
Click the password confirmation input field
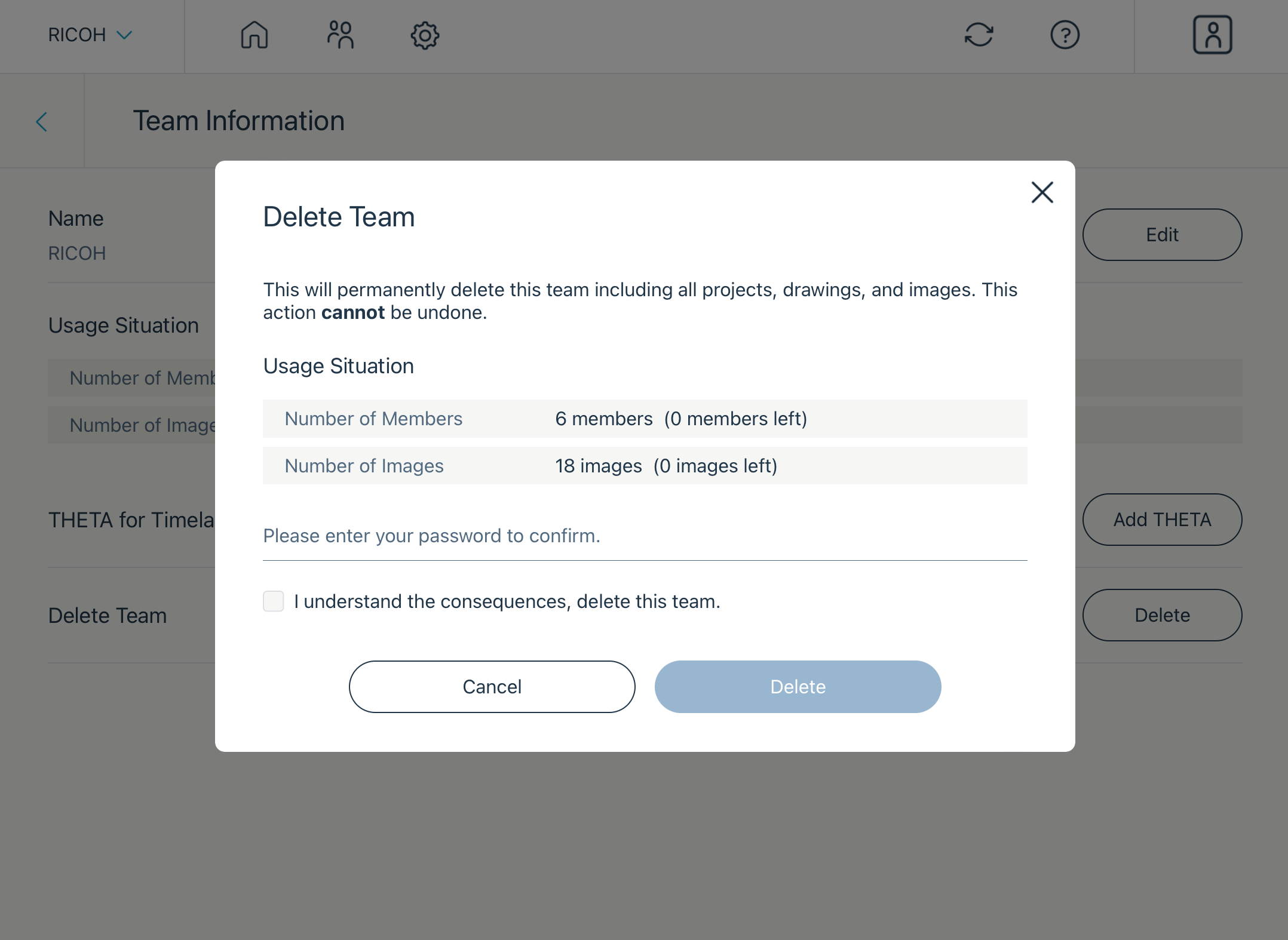pyautogui.click(x=645, y=536)
